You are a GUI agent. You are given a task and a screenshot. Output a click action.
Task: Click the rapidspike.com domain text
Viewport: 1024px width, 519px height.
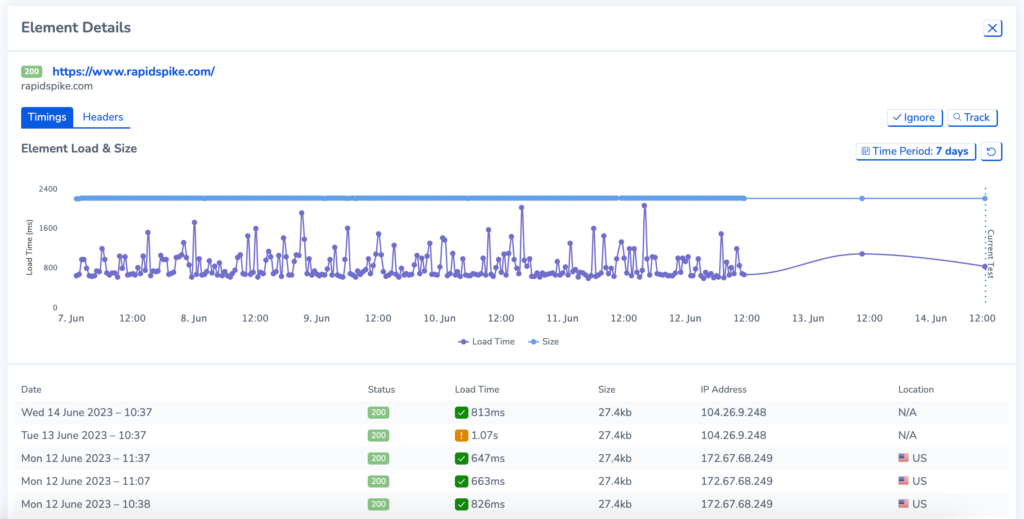tap(57, 86)
